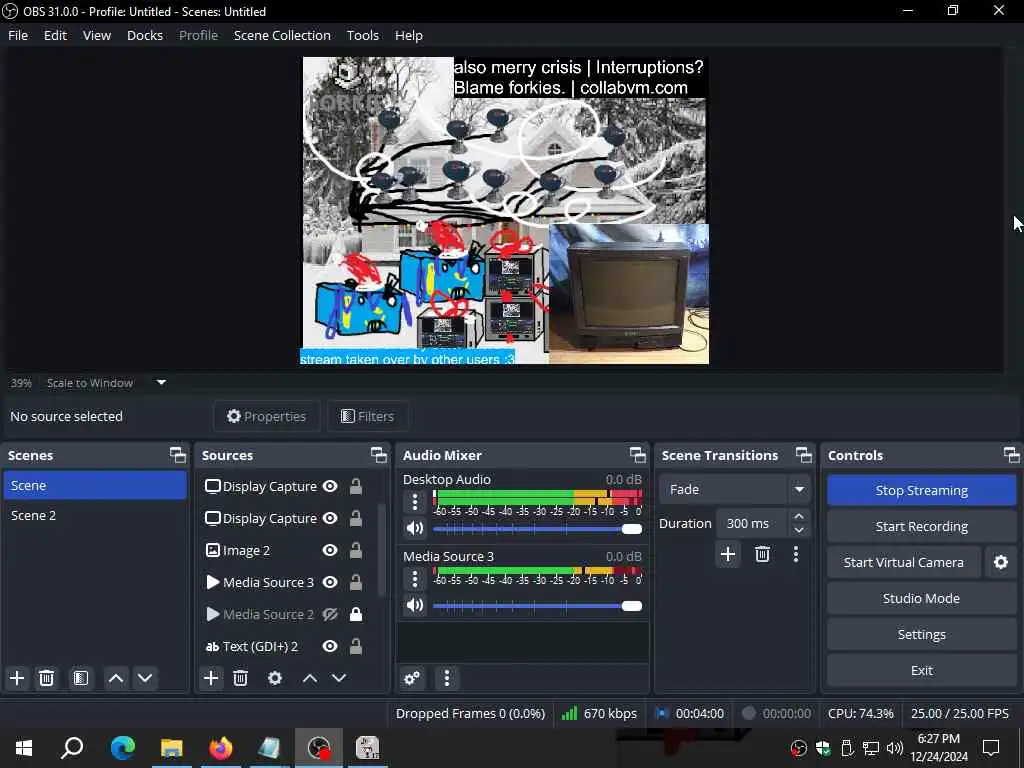Screen dimensions: 1024x768
Task: Toggle visibility of second Display Capture source
Action: tap(330, 519)
